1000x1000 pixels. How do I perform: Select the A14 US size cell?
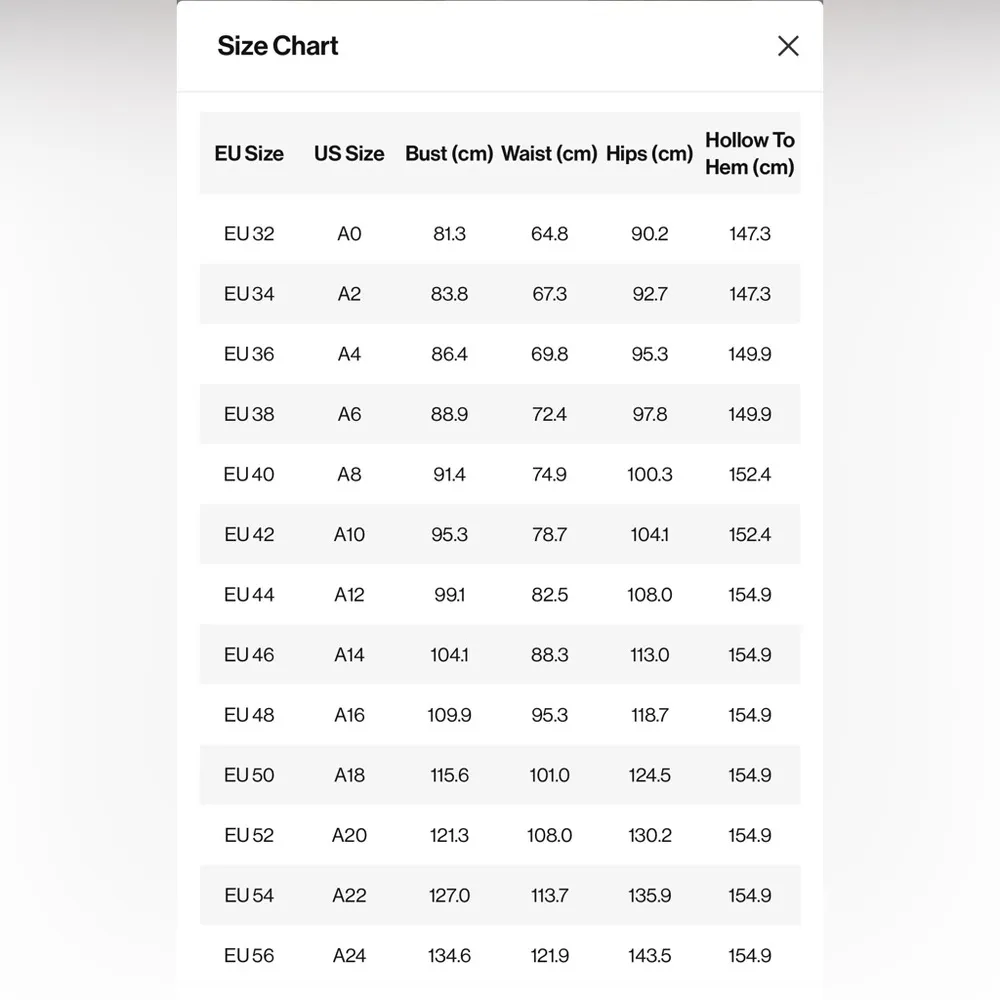(349, 655)
